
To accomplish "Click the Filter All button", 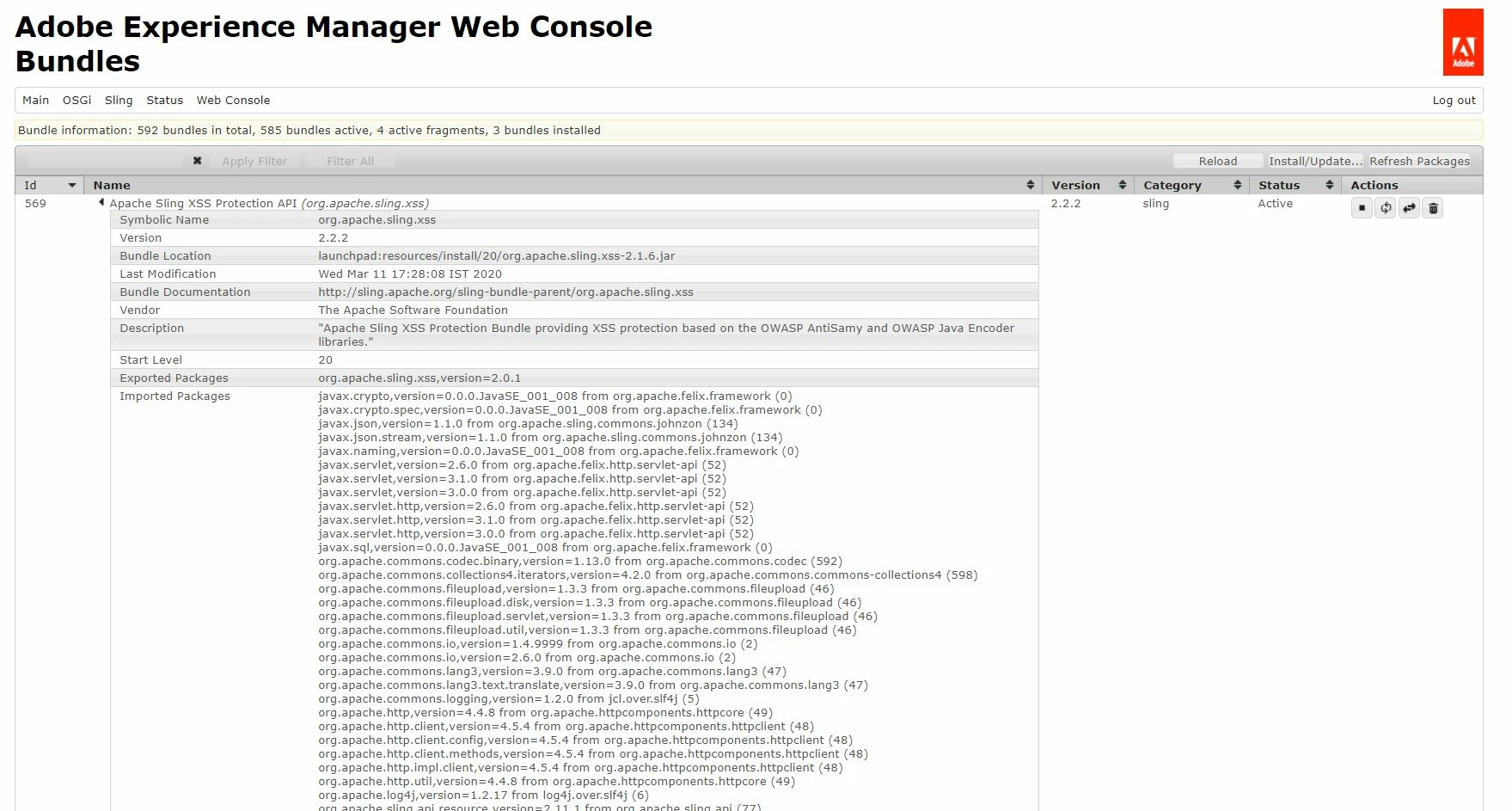I will pyautogui.click(x=350, y=161).
